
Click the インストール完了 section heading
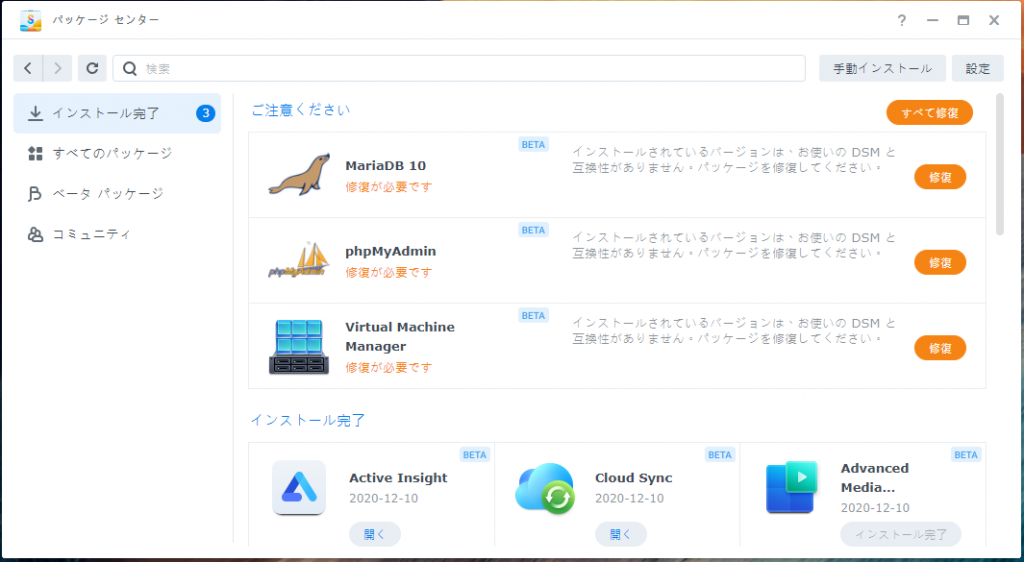tap(308, 420)
